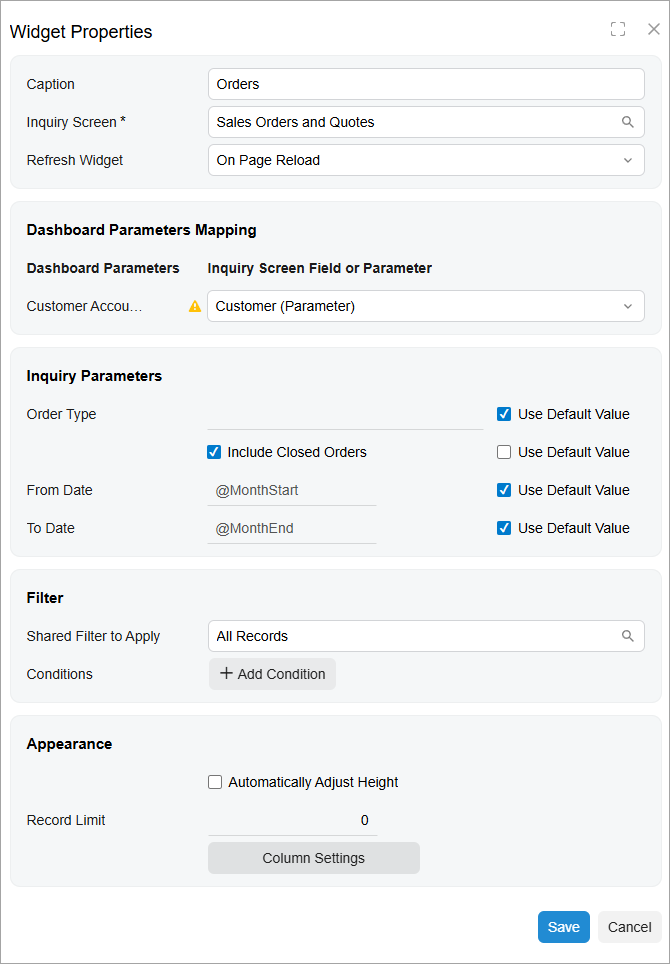Image resolution: width=670 pixels, height=964 pixels.
Task: Expand the Customer (Parameter) dropdown
Action: click(426, 306)
